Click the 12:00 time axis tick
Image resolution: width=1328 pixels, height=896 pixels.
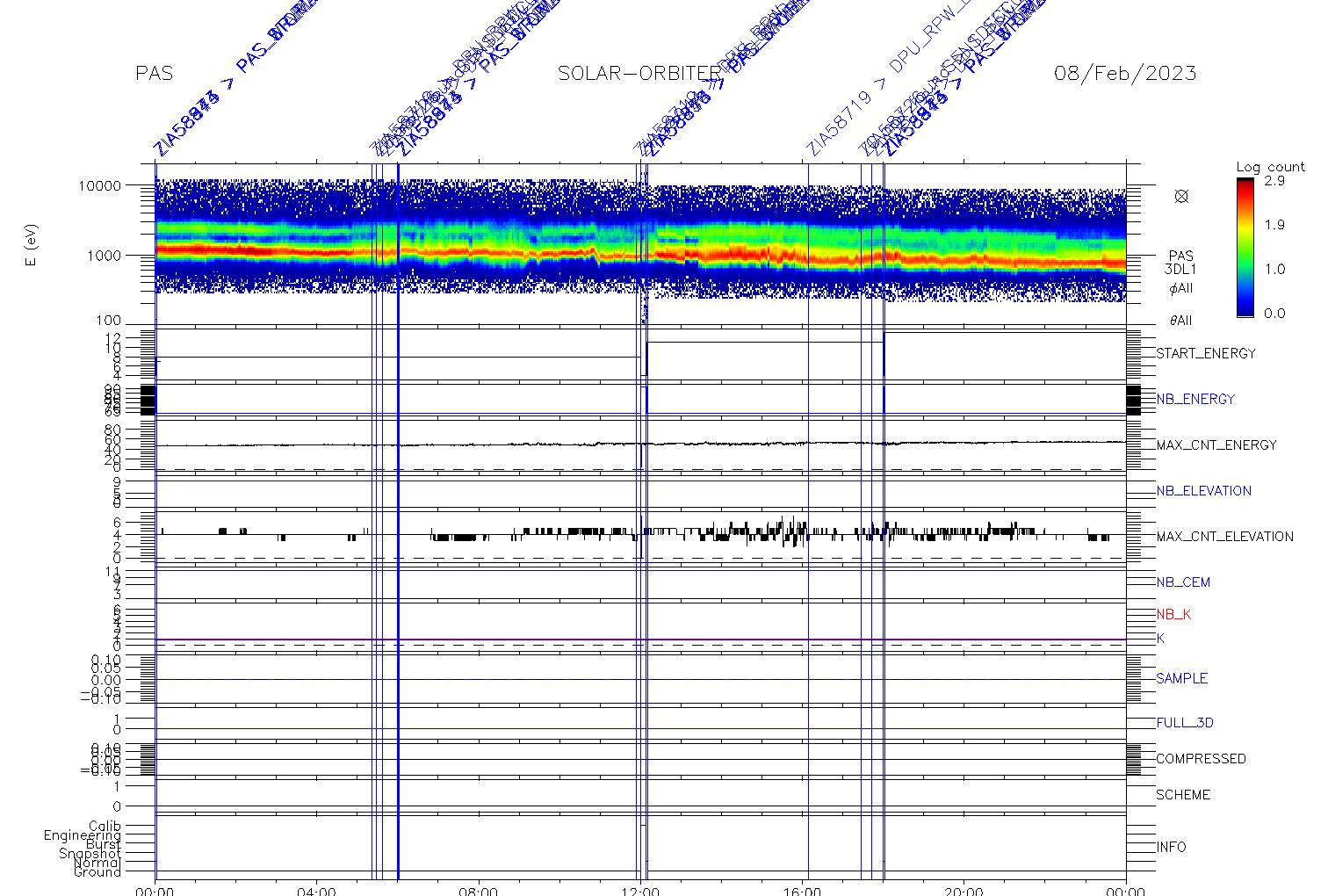641,891
